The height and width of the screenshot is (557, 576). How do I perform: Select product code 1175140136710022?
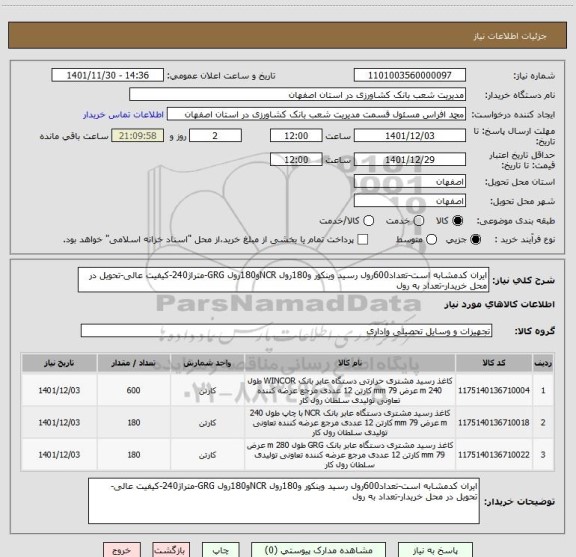click(x=494, y=454)
